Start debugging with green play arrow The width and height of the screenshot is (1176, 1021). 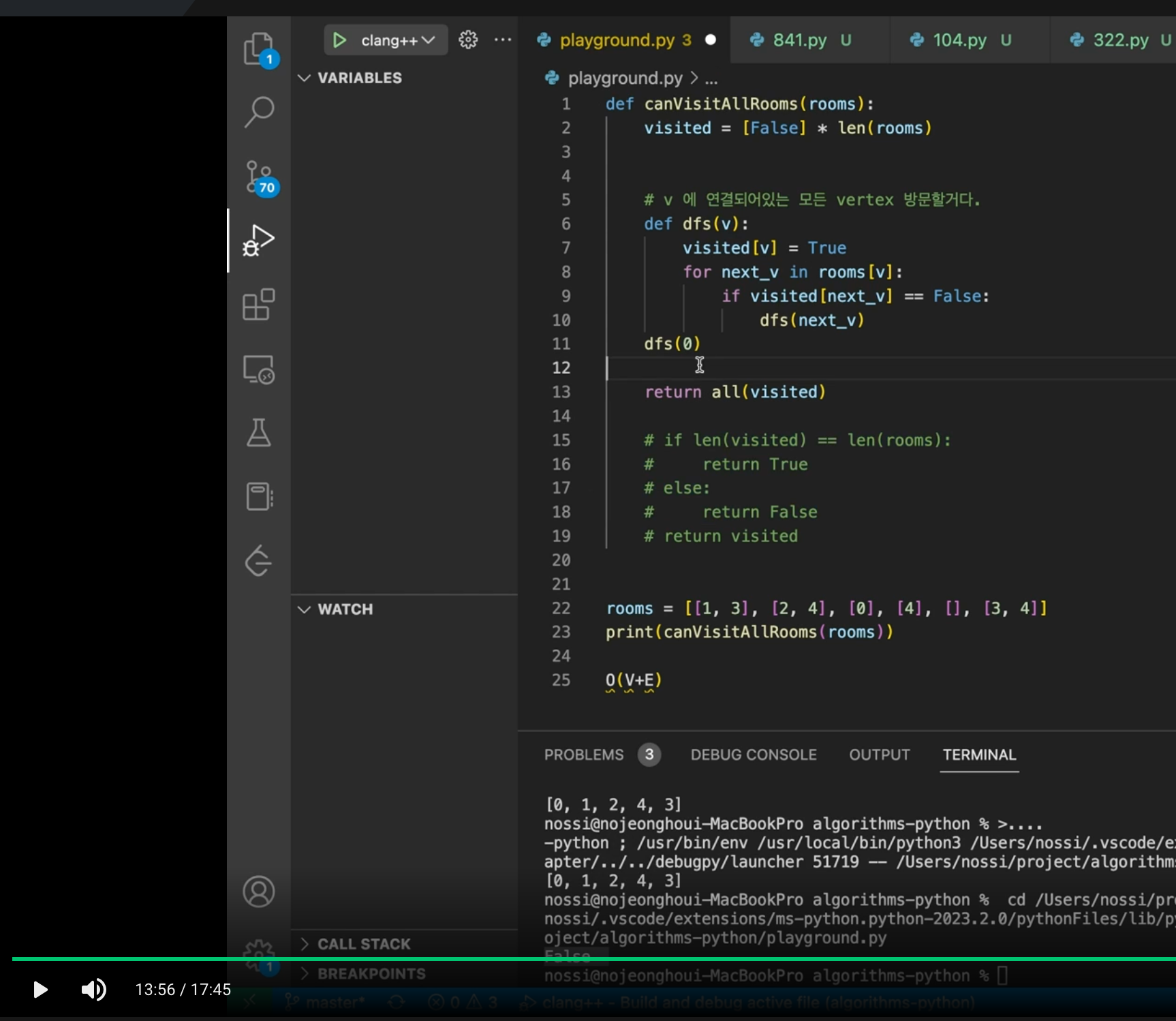(339, 40)
